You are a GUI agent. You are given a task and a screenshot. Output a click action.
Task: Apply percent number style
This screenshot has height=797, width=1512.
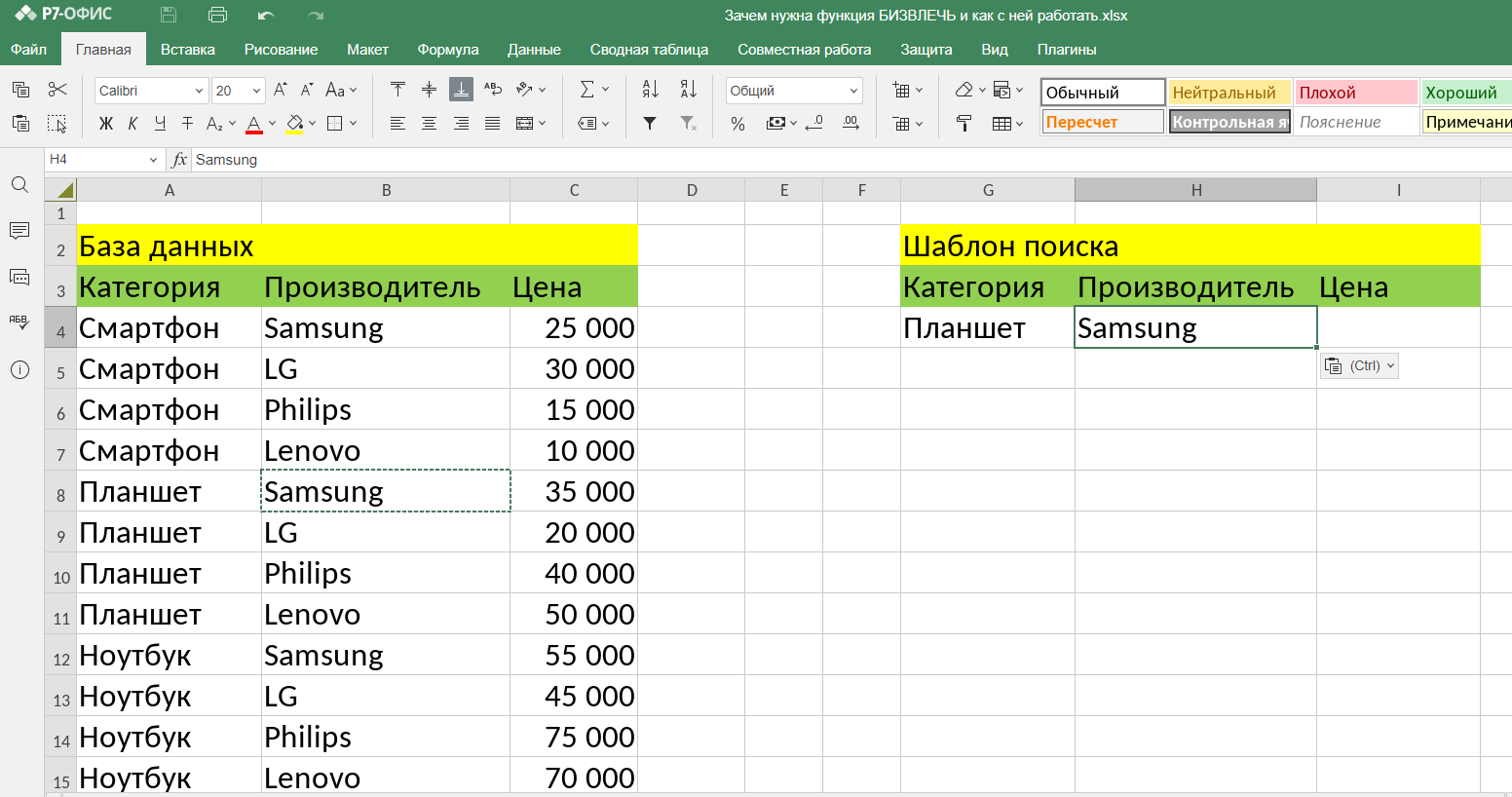738,123
